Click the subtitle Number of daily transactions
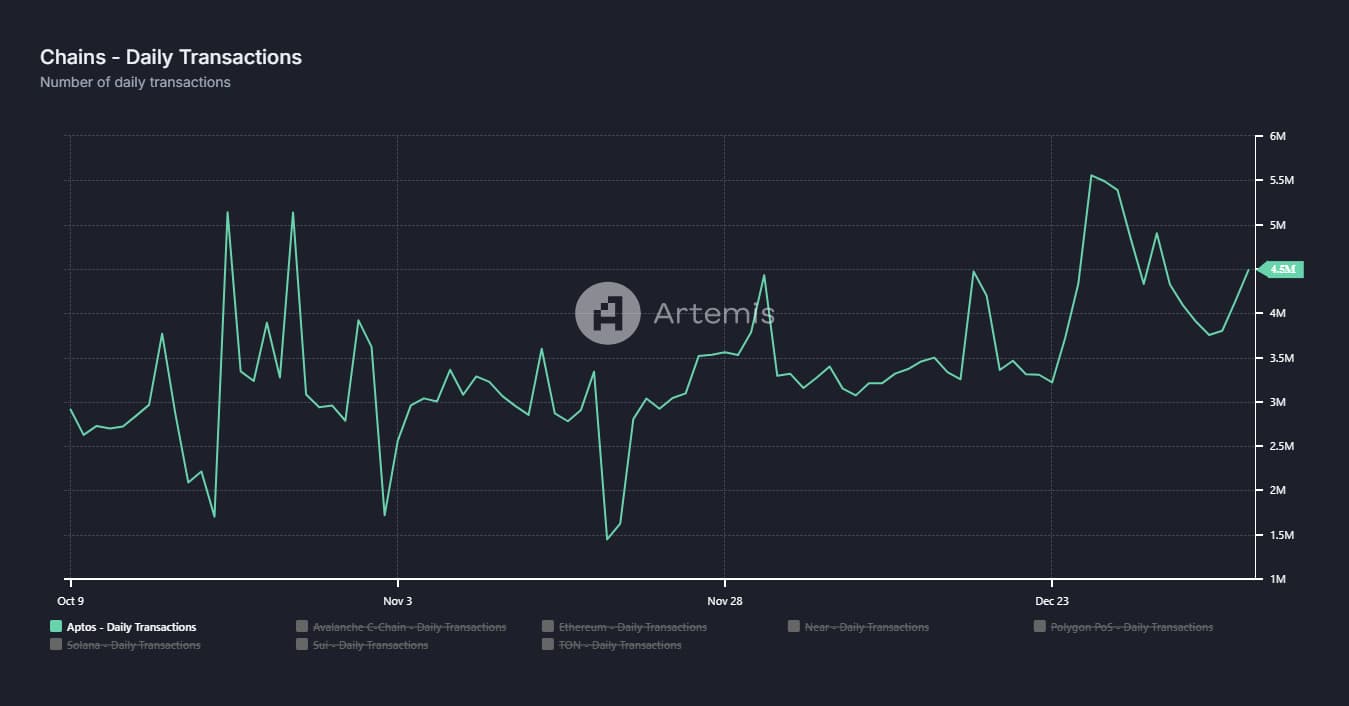1349x706 pixels. [x=136, y=82]
